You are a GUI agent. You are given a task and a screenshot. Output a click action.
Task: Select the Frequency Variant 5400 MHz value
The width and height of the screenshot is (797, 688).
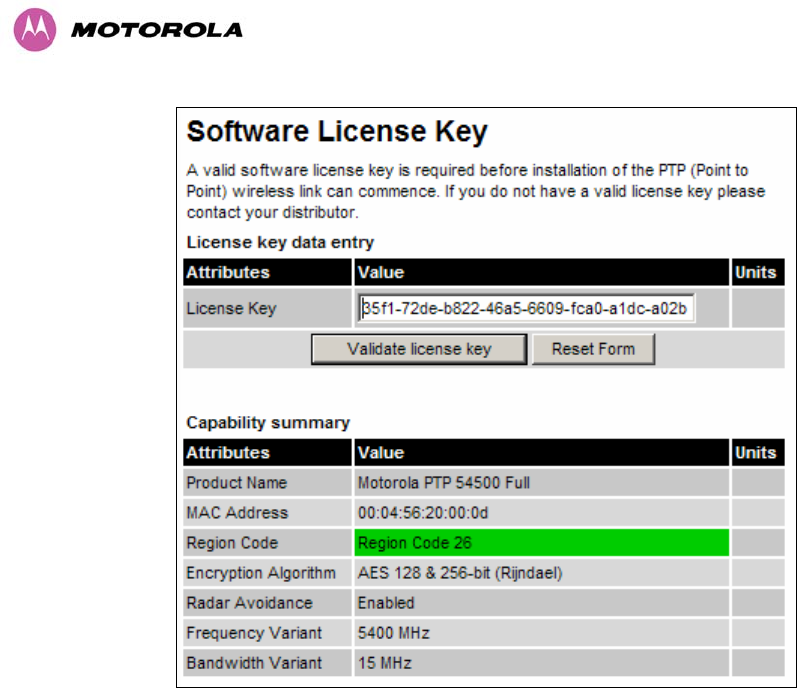[393, 633]
